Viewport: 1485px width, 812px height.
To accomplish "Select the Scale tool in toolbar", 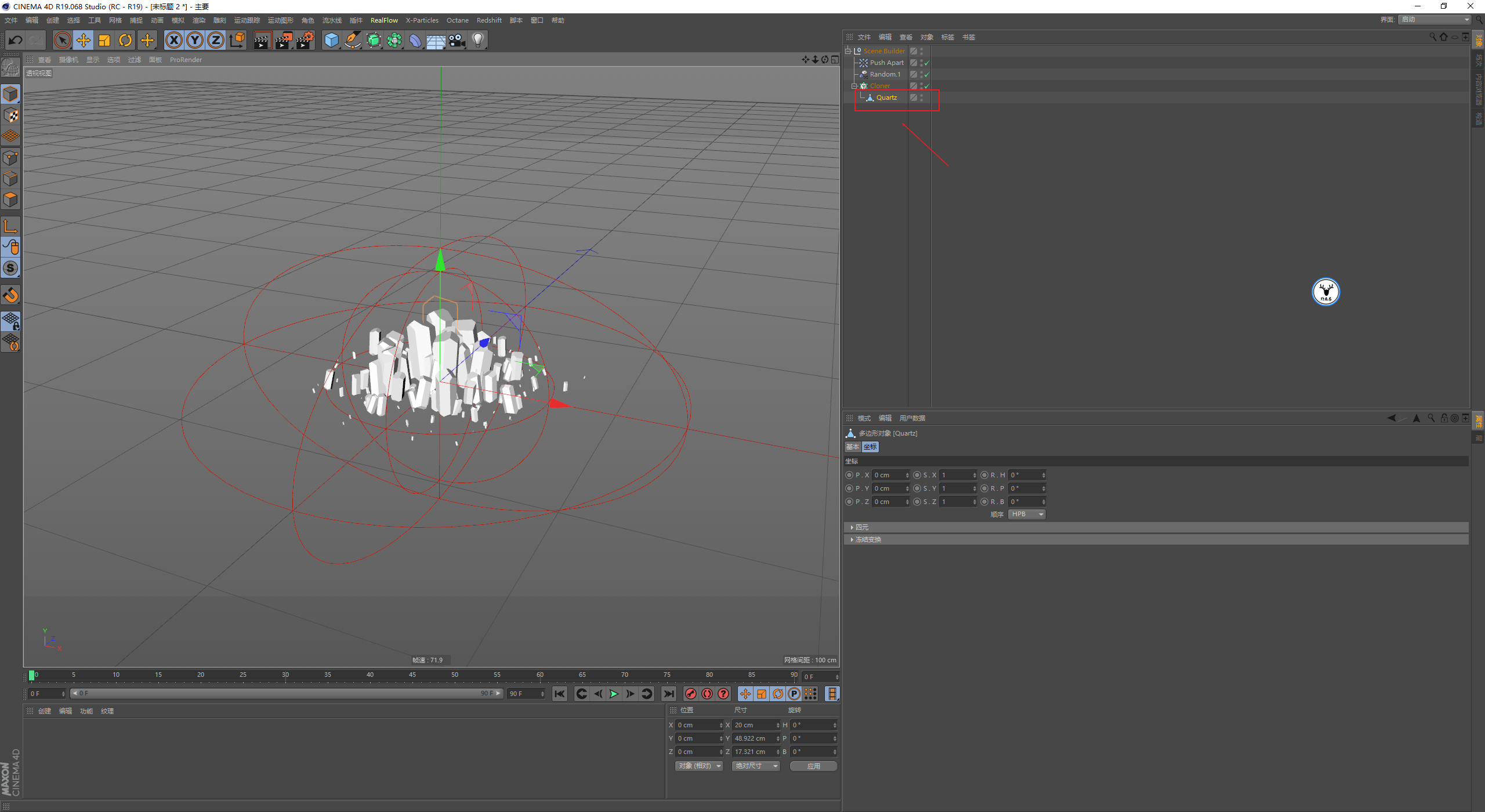I will 104,40.
